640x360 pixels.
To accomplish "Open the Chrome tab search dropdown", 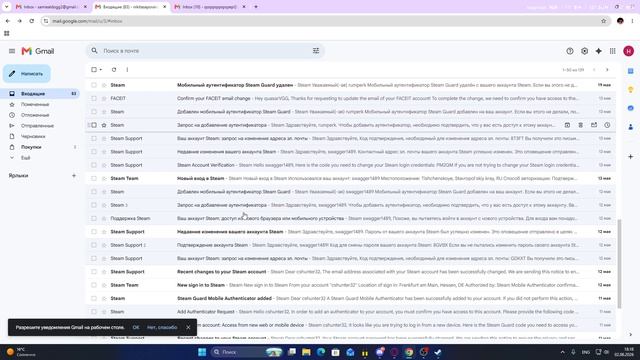I will (x=7, y=7).
